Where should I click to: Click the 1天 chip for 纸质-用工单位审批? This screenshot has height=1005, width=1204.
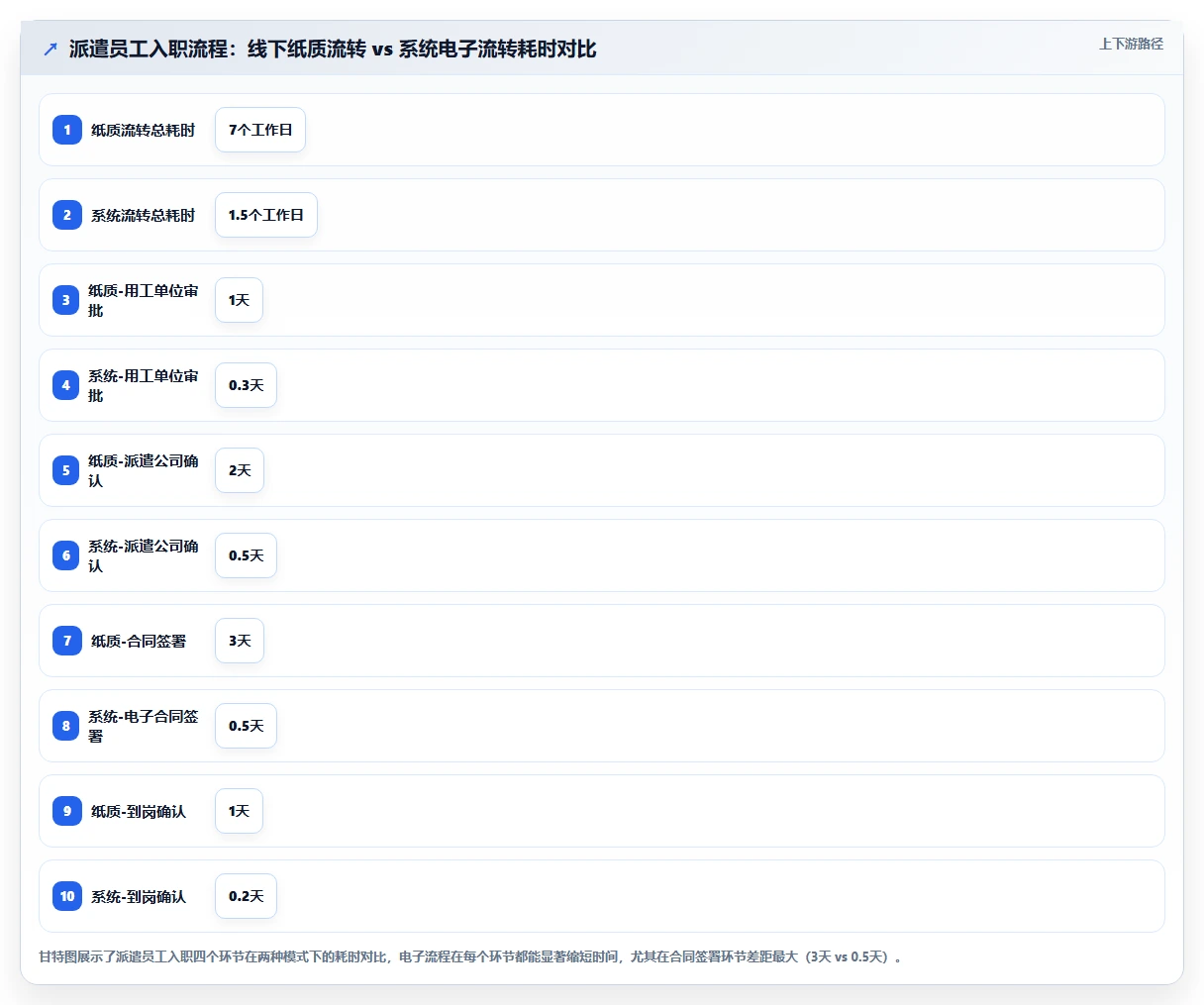coord(239,300)
